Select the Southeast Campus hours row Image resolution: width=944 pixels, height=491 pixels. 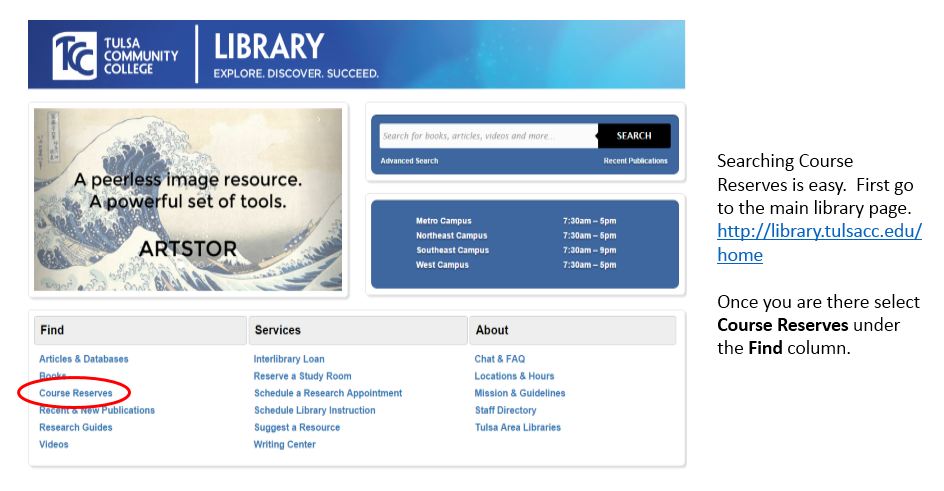(x=516, y=250)
